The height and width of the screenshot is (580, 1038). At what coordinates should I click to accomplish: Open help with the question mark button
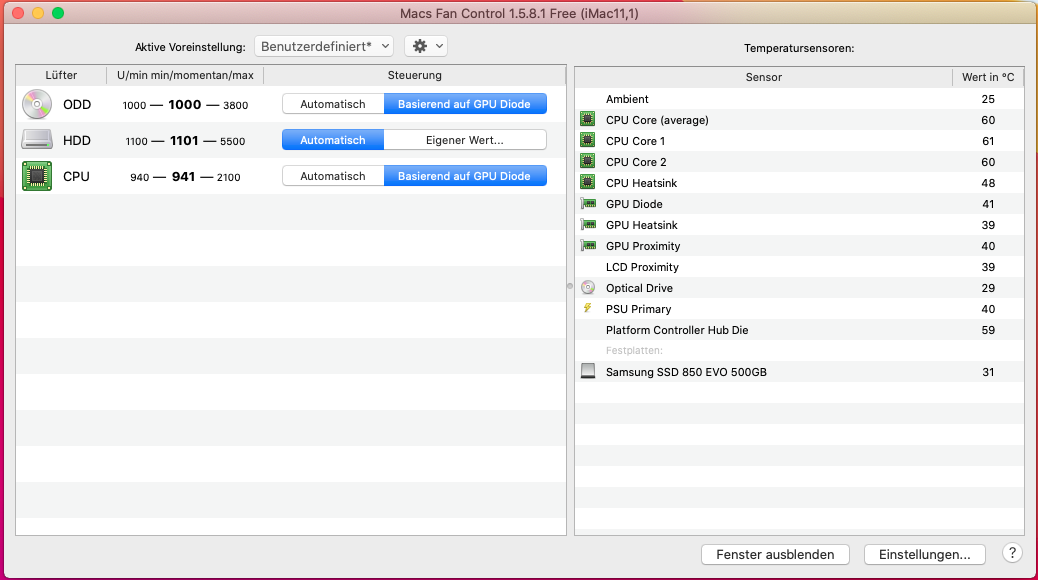1012,553
